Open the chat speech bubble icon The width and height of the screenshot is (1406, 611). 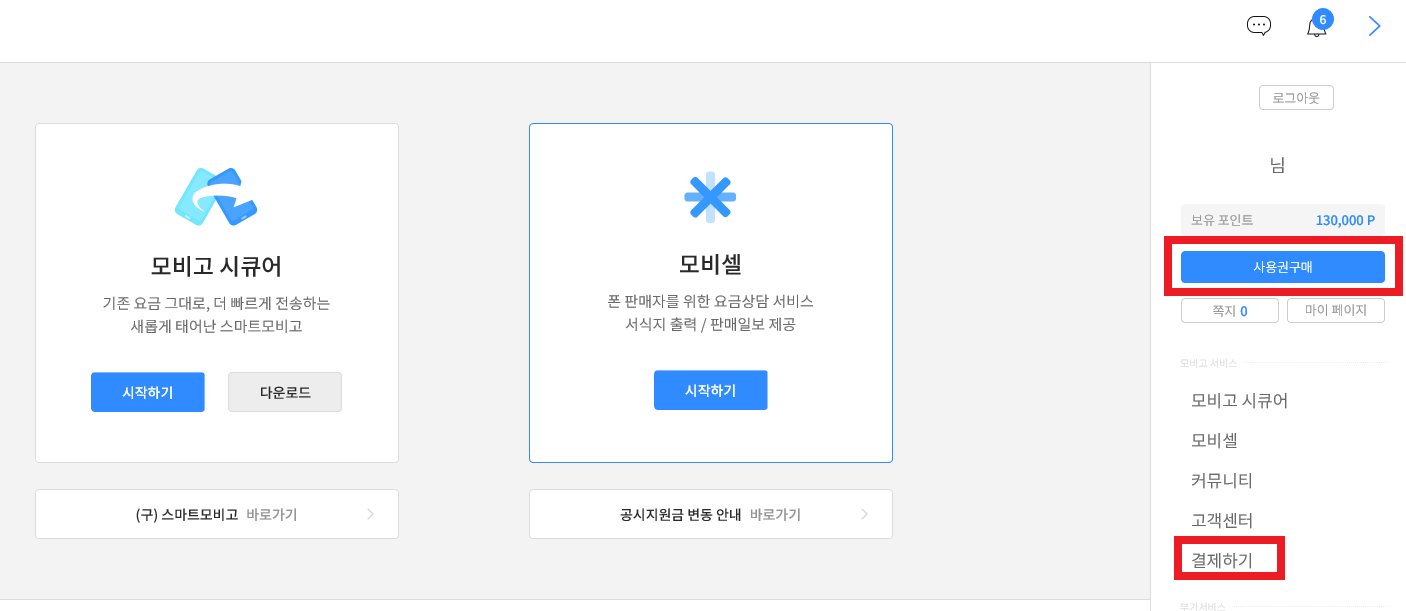(x=1258, y=26)
